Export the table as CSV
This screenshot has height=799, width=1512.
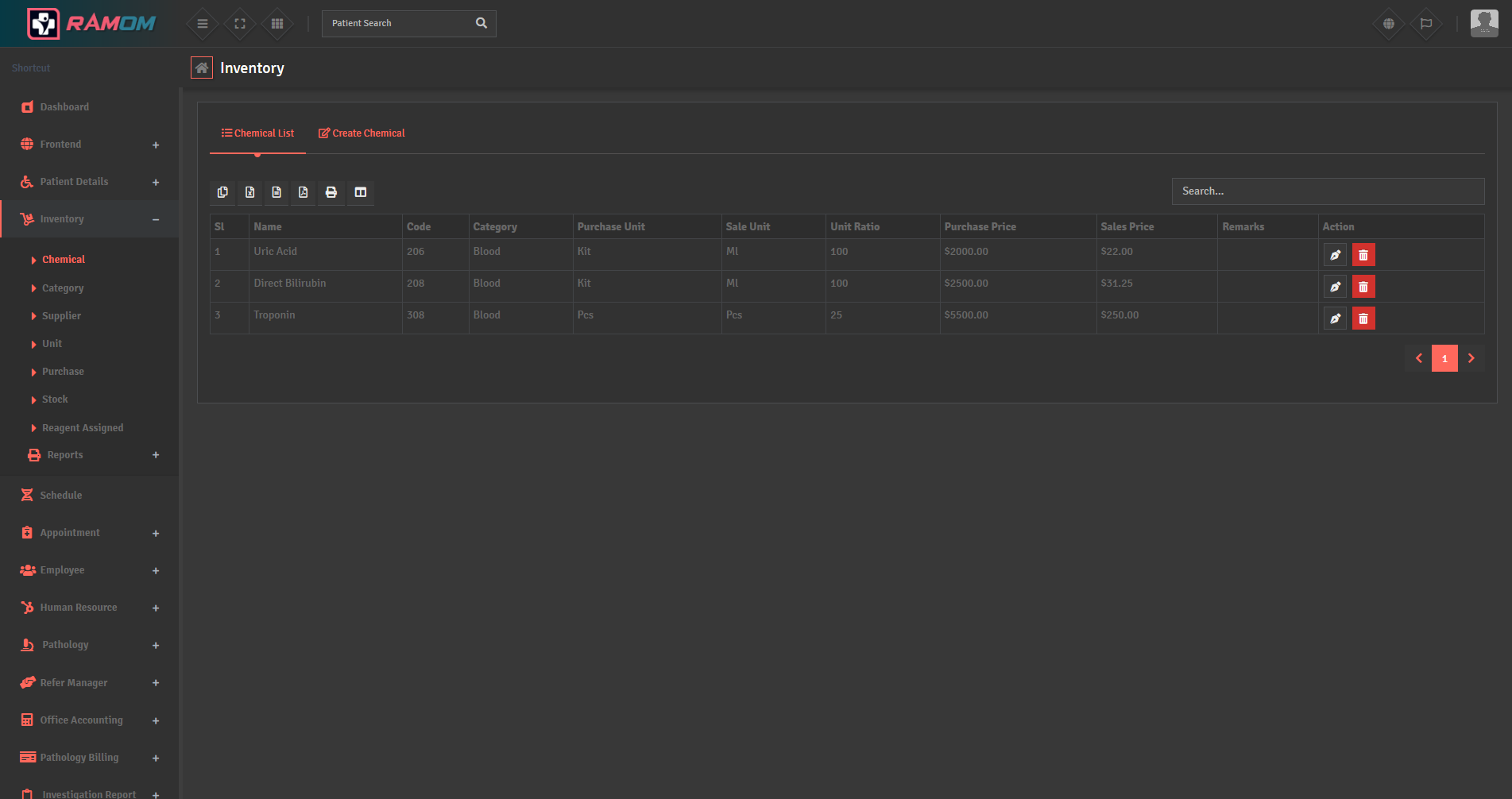276,192
